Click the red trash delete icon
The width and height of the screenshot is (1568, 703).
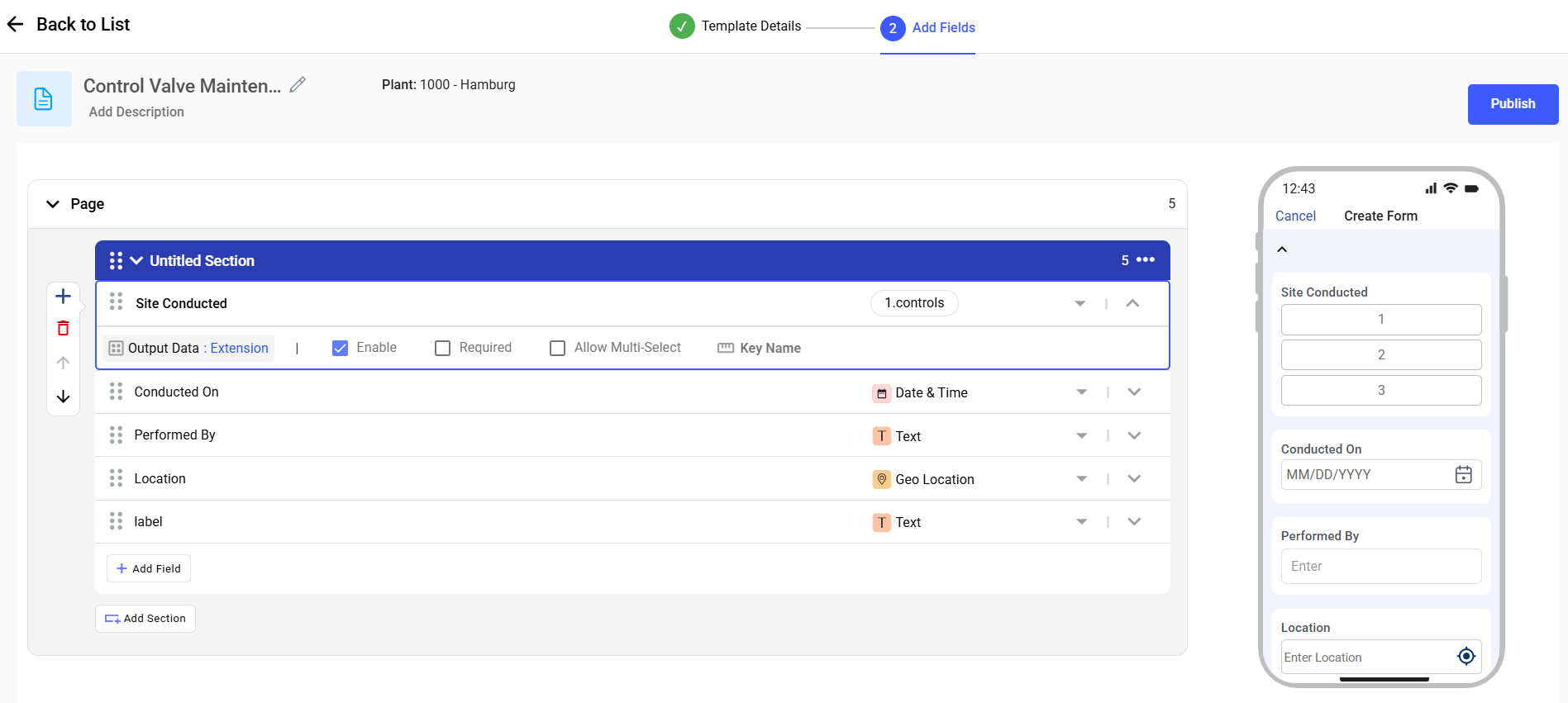coord(63,329)
